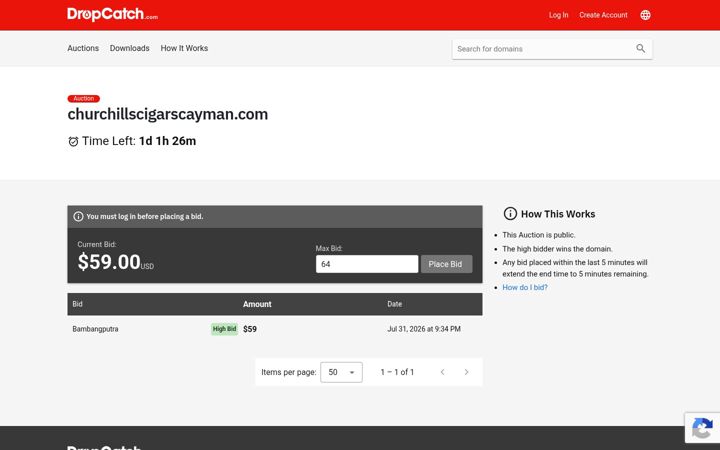Click the info icon in login warning bar
Image resolution: width=720 pixels, height=450 pixels.
click(79, 216)
